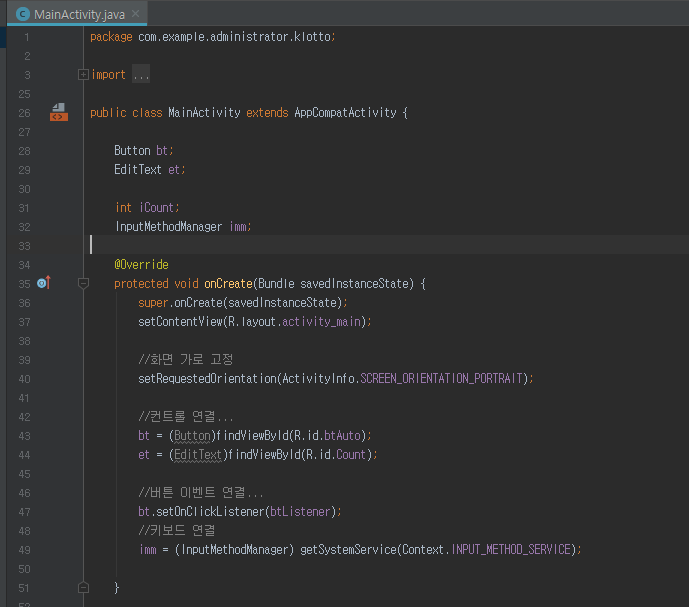Click setContentView method call on line 37

[x=180, y=322]
